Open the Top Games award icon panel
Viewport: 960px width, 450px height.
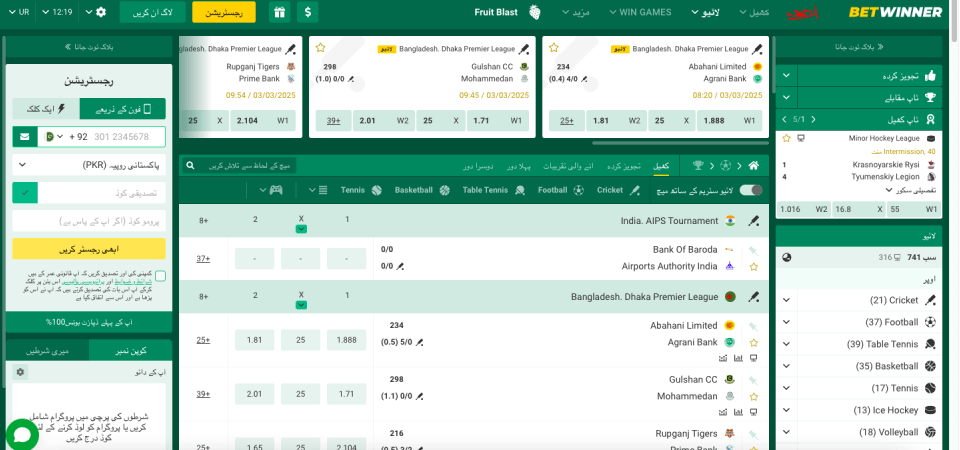931,119
